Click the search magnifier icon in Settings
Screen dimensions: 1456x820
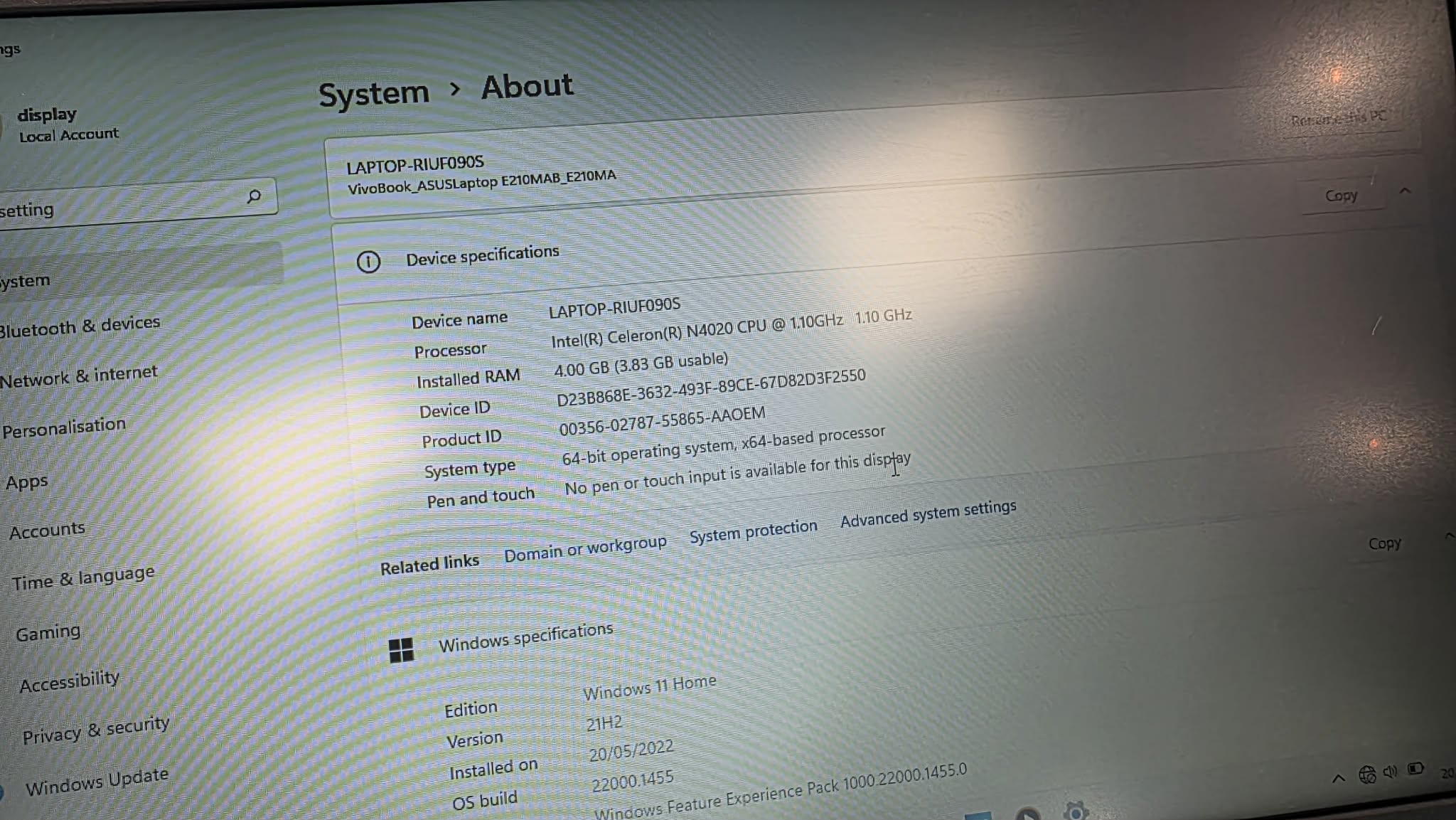[254, 196]
